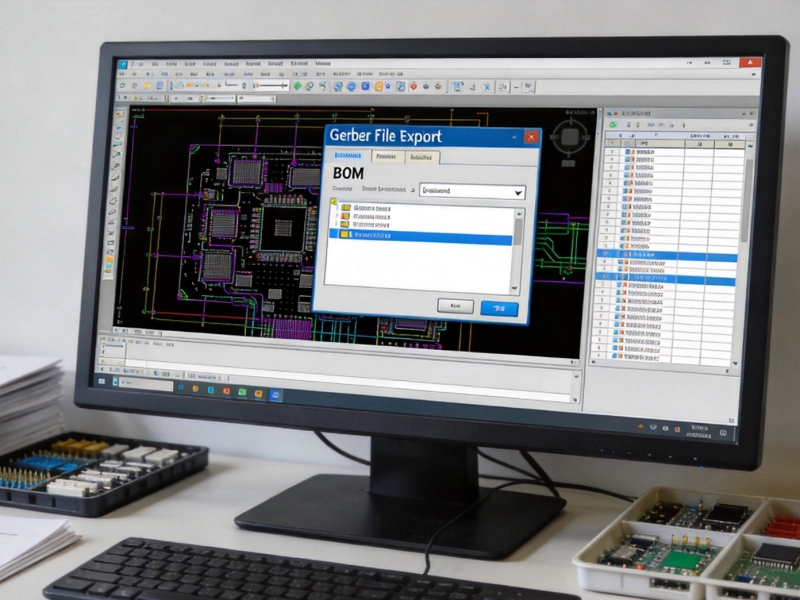Screen dimensions: 800x600
Task: Click the blue confirm button in Gerber File Export
Action: point(499,308)
